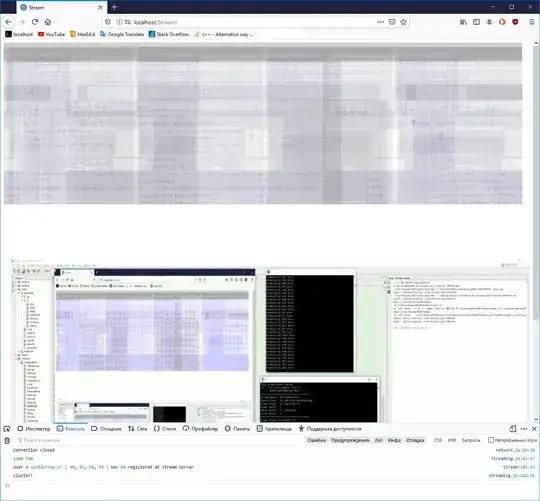Screen dimensions: 540x501
Task: Toggle the sidebar view icon
Action: point(476,22)
